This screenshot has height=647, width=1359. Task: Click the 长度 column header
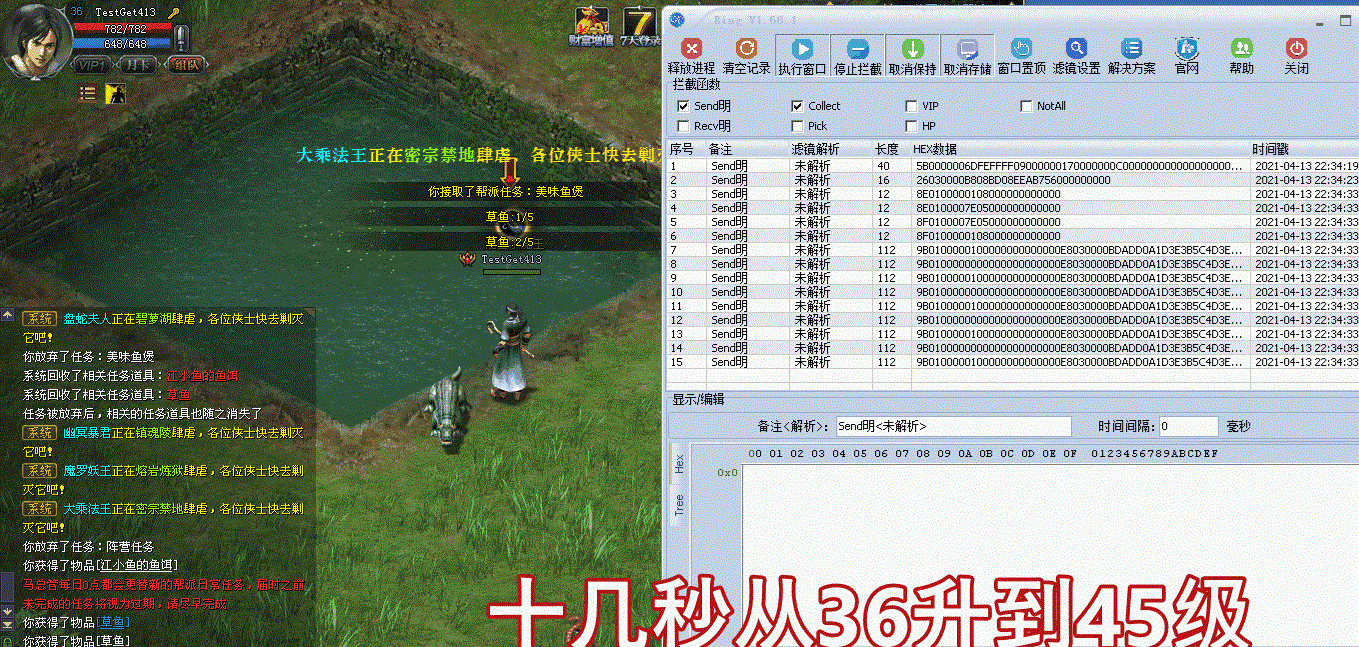[x=891, y=149]
